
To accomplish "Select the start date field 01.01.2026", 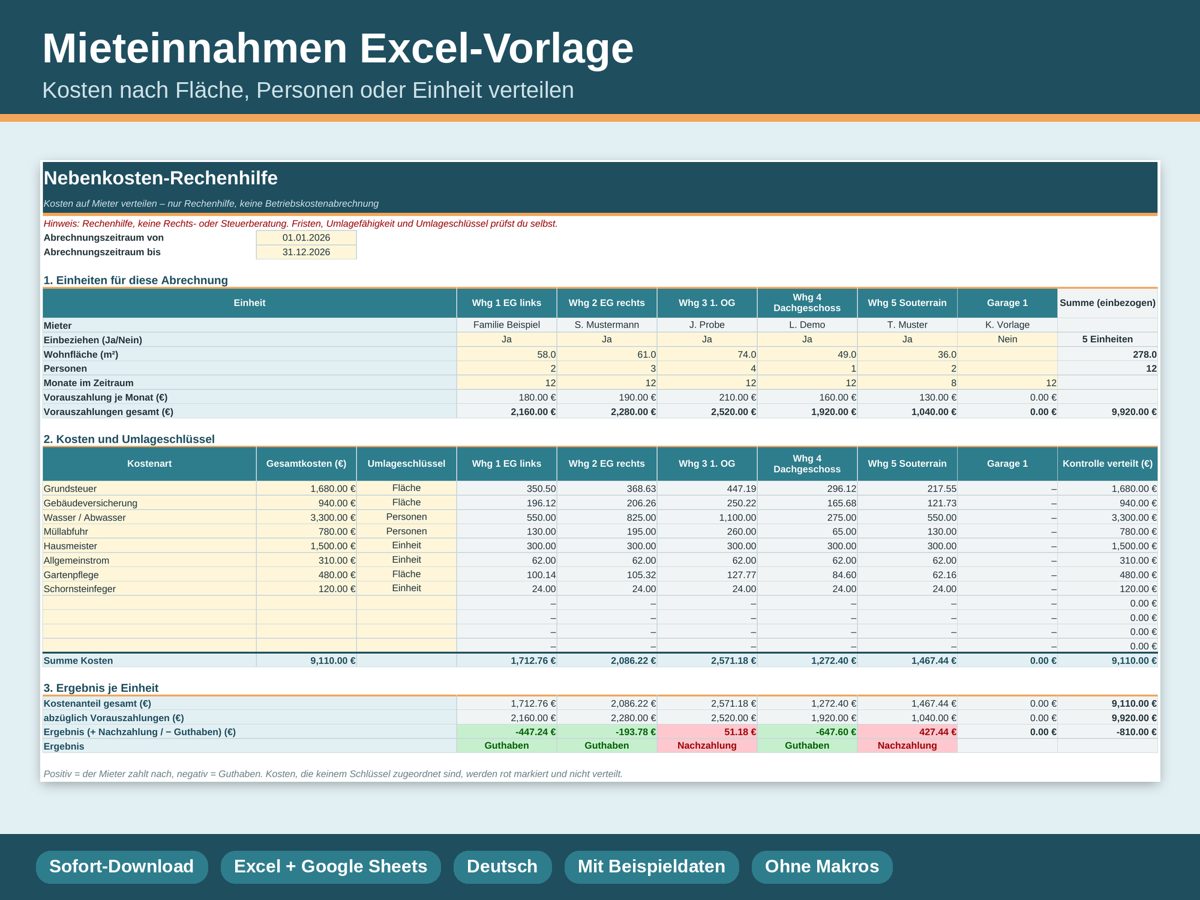I will coord(306,238).
